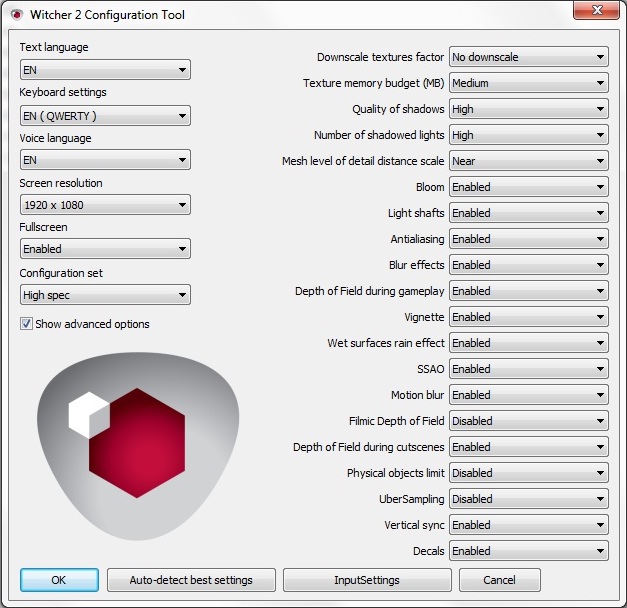Open the Vertical sync dropdown
This screenshot has height=608, width=627.
pos(529,525)
